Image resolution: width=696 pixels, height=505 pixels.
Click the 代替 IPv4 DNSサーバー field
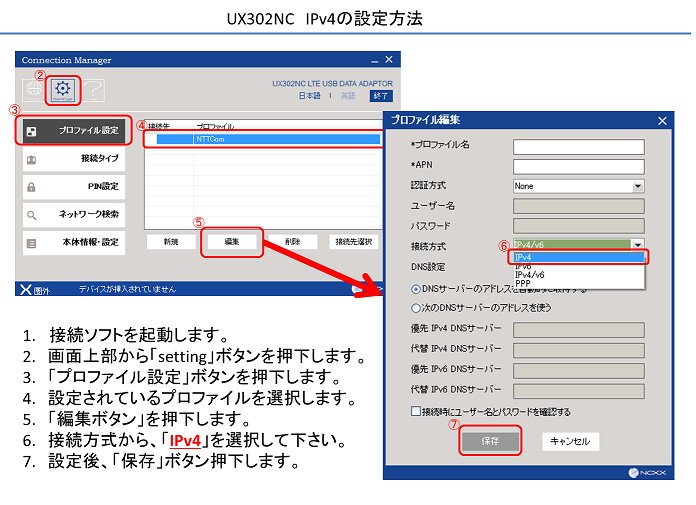click(579, 350)
